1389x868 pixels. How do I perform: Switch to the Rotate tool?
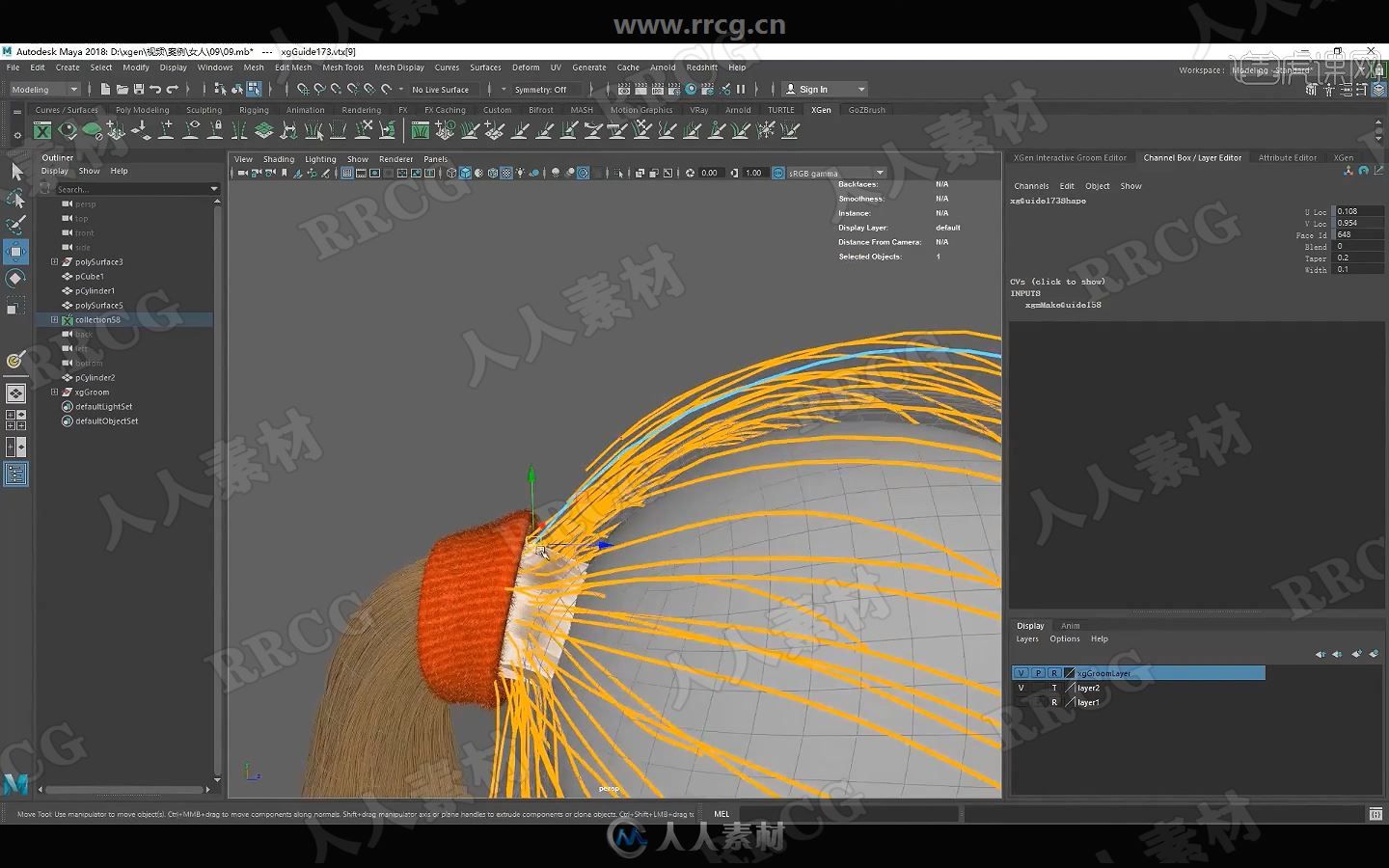16,279
